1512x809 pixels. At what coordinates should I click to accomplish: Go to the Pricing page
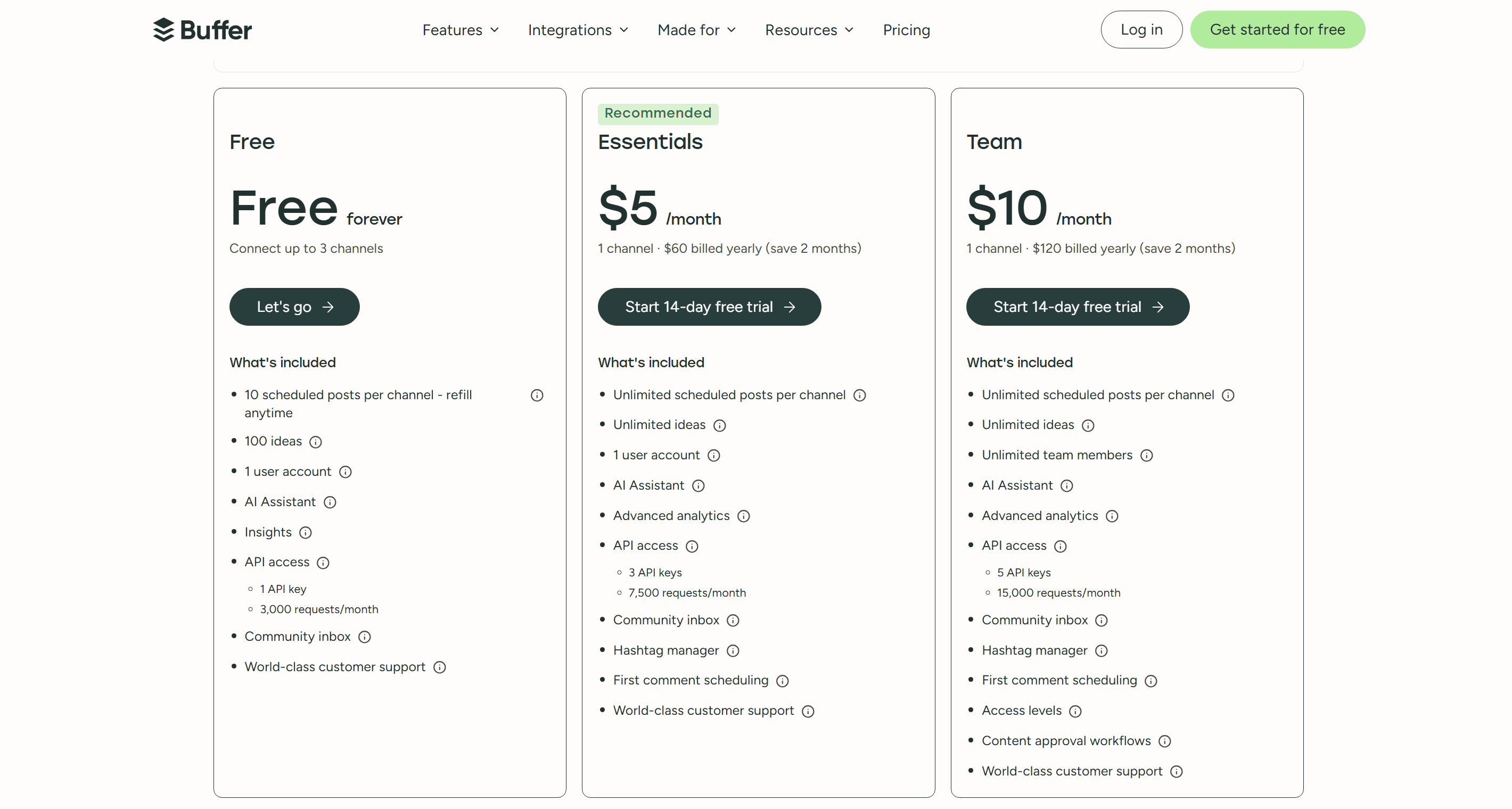coord(906,30)
